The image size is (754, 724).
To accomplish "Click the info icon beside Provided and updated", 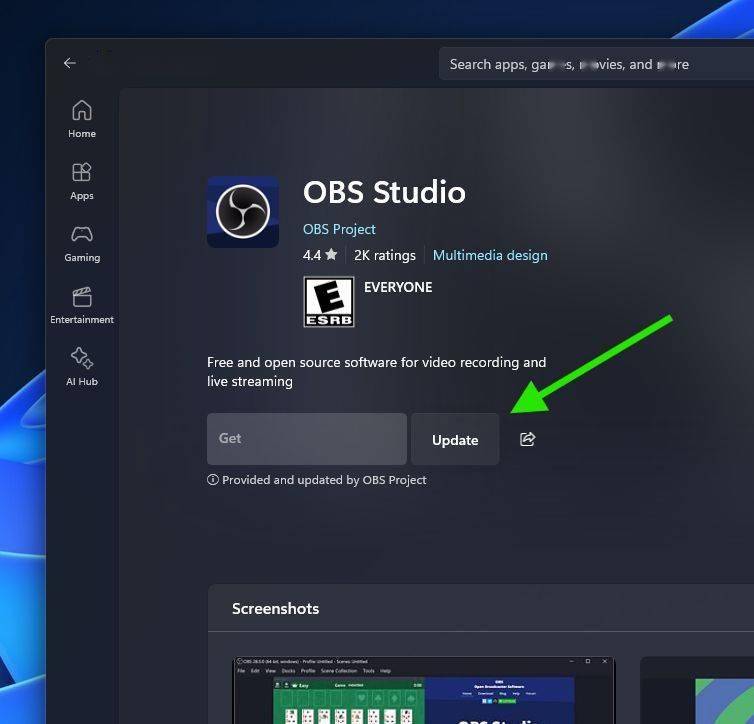I will [x=213, y=480].
